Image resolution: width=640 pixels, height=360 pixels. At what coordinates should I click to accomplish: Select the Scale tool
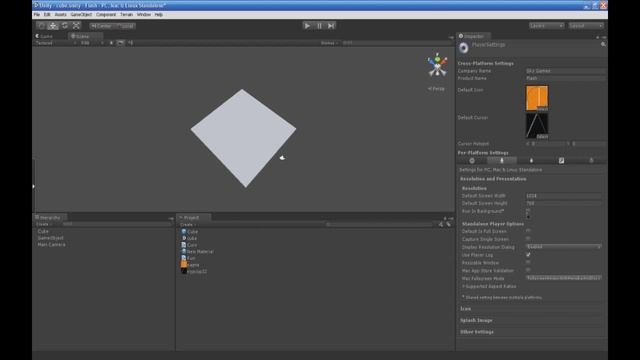pyautogui.click(x=76, y=26)
